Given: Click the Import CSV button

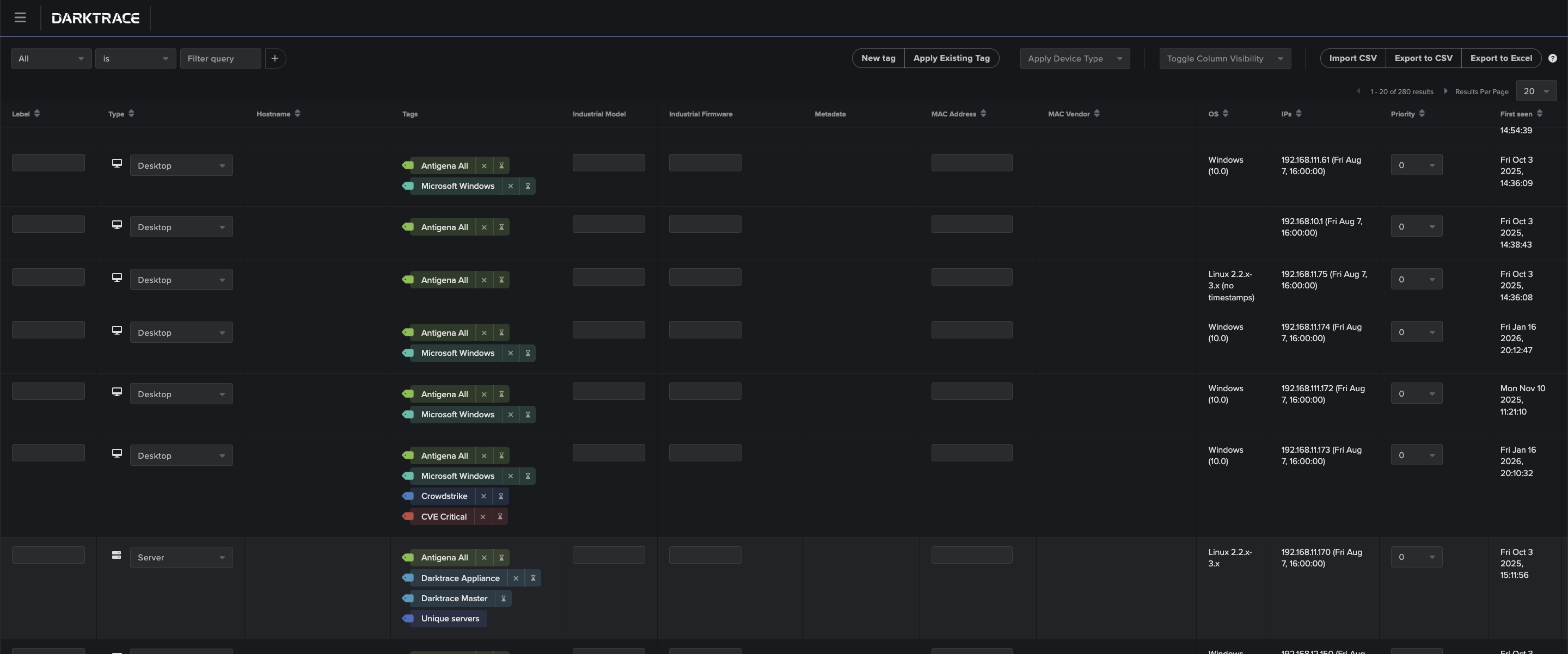Looking at the screenshot, I should point(1353,58).
